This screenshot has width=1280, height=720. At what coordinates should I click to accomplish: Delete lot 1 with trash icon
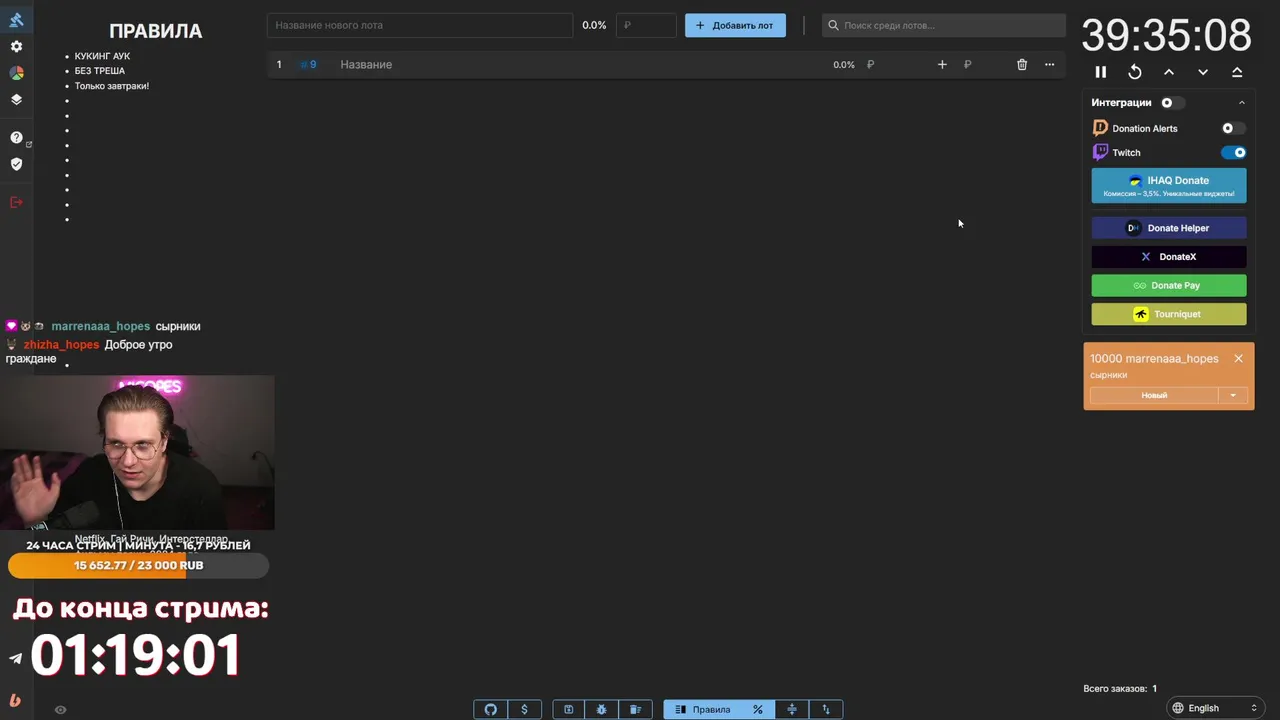click(x=1022, y=64)
